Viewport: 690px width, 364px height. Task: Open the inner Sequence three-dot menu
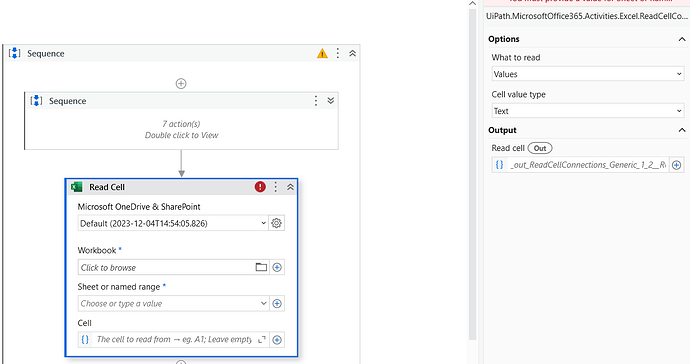click(316, 101)
